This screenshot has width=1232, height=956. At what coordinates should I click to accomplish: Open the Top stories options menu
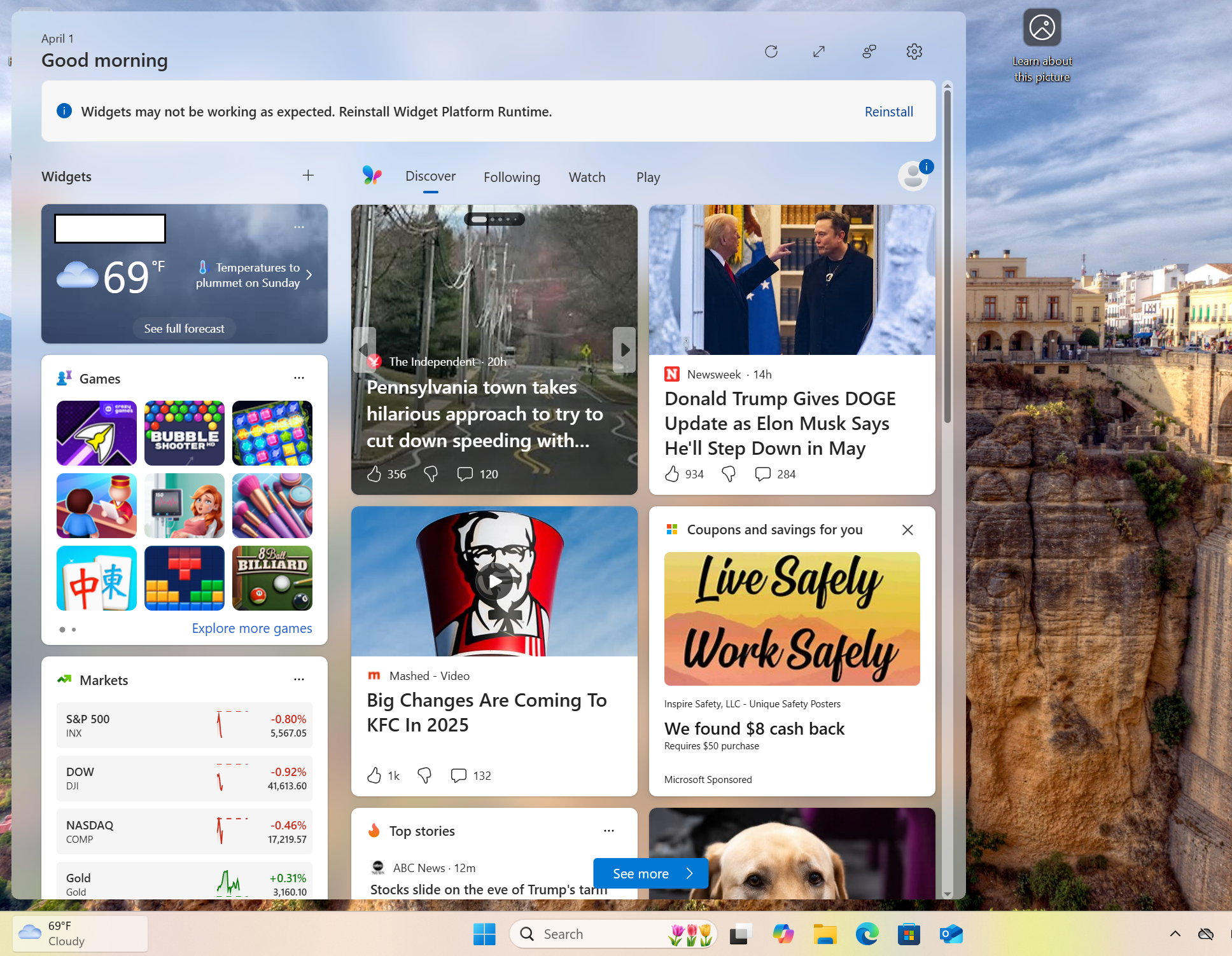[609, 830]
